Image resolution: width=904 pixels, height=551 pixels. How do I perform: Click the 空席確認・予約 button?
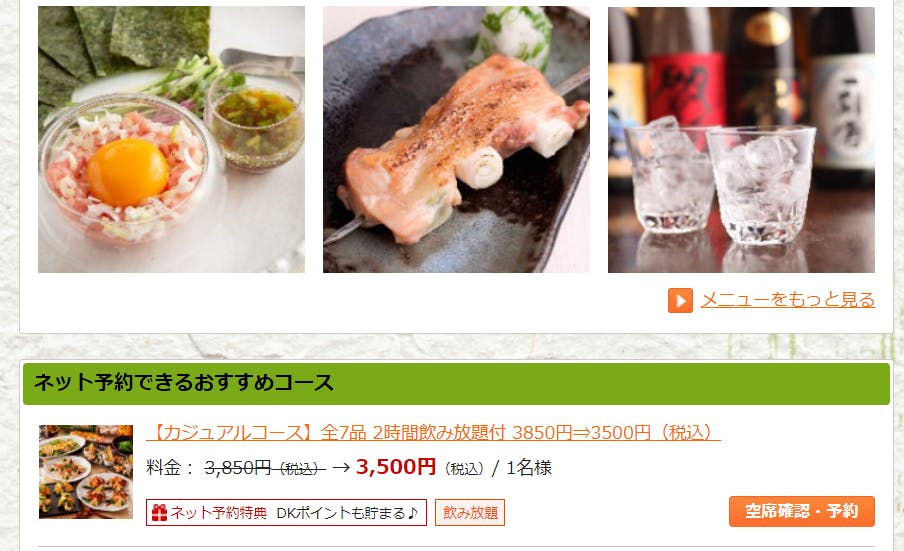click(801, 511)
